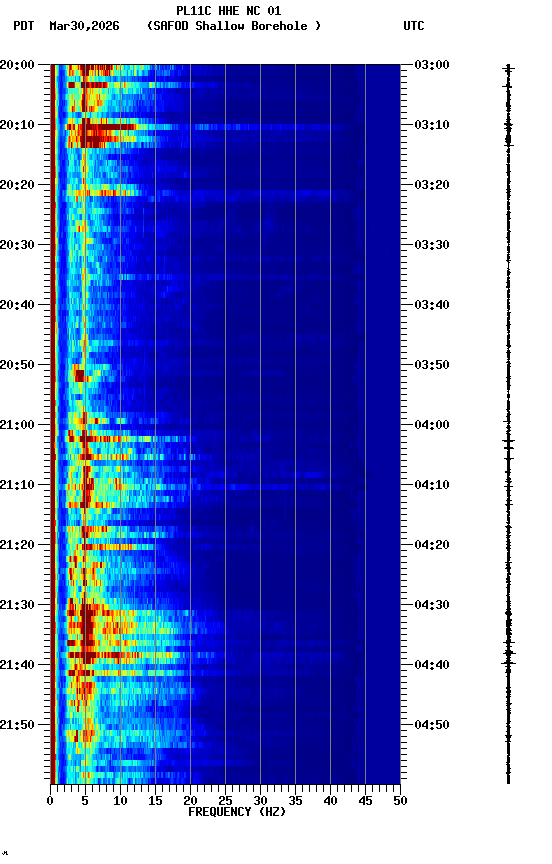Click the 03:40 UTC time label

(432, 305)
